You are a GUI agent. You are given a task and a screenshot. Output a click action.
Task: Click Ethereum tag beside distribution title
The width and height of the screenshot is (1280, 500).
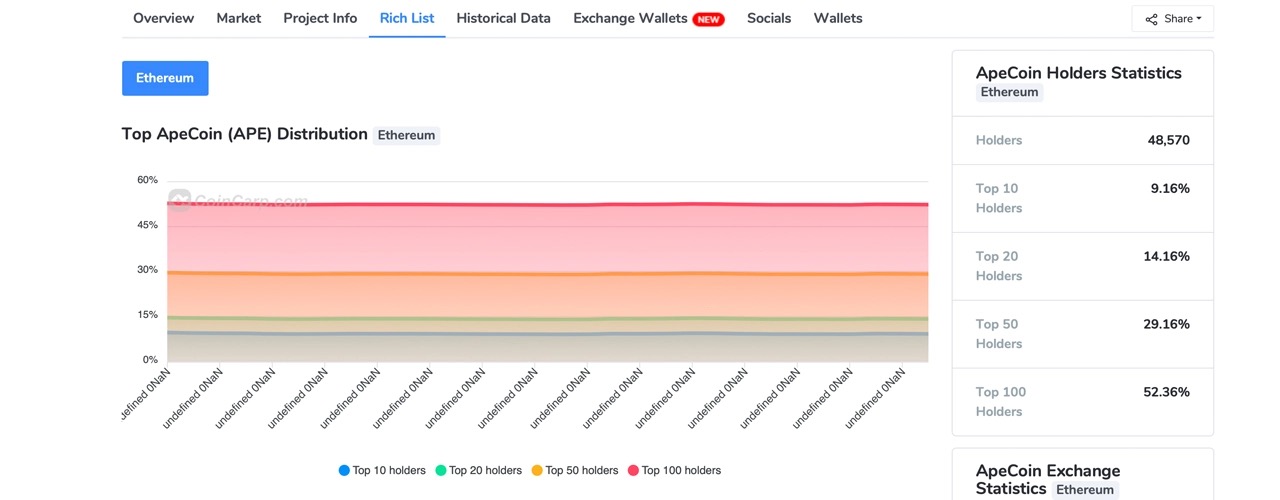[406, 135]
